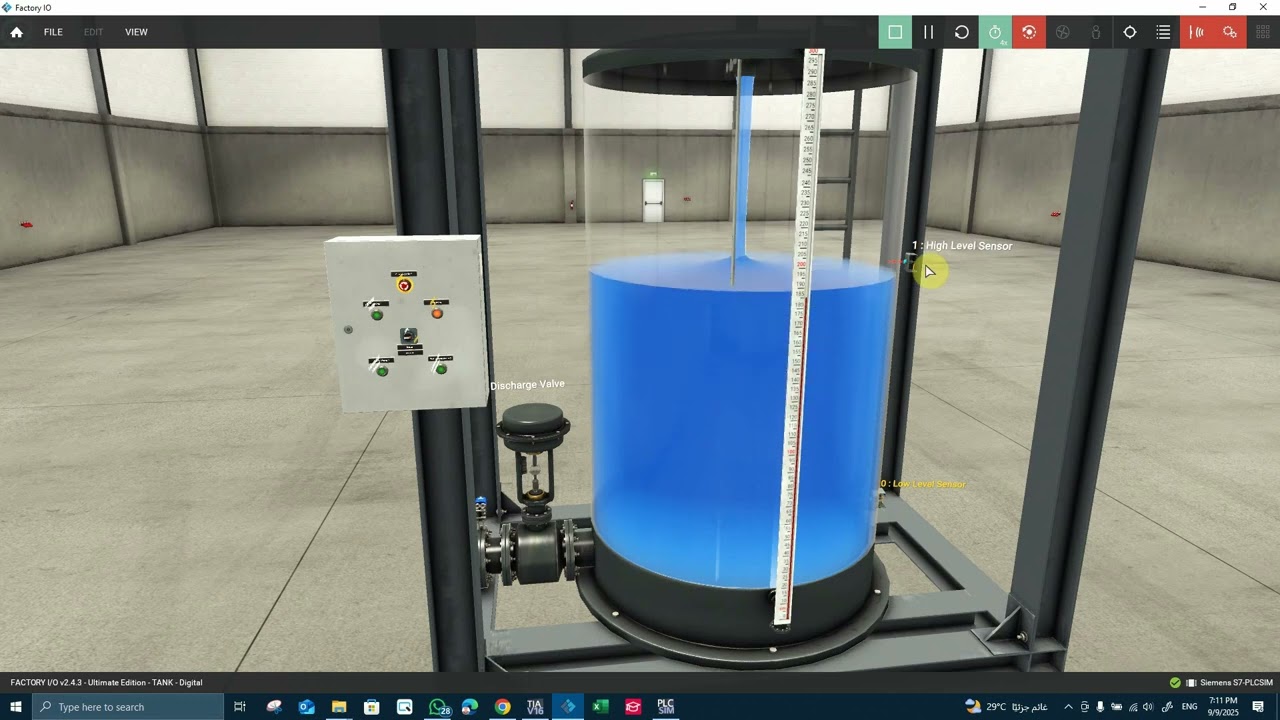Select the Discharge Valve label
Image resolution: width=1280 pixels, height=720 pixels.
pos(527,385)
